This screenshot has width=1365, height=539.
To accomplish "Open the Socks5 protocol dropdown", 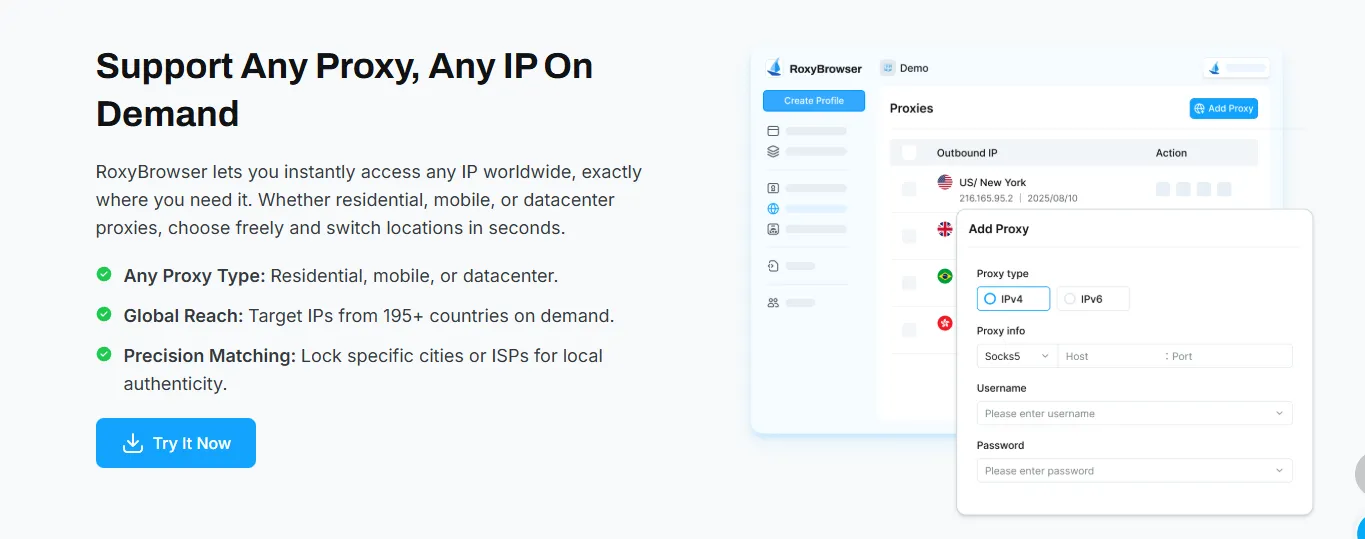I will [x=1018, y=356].
